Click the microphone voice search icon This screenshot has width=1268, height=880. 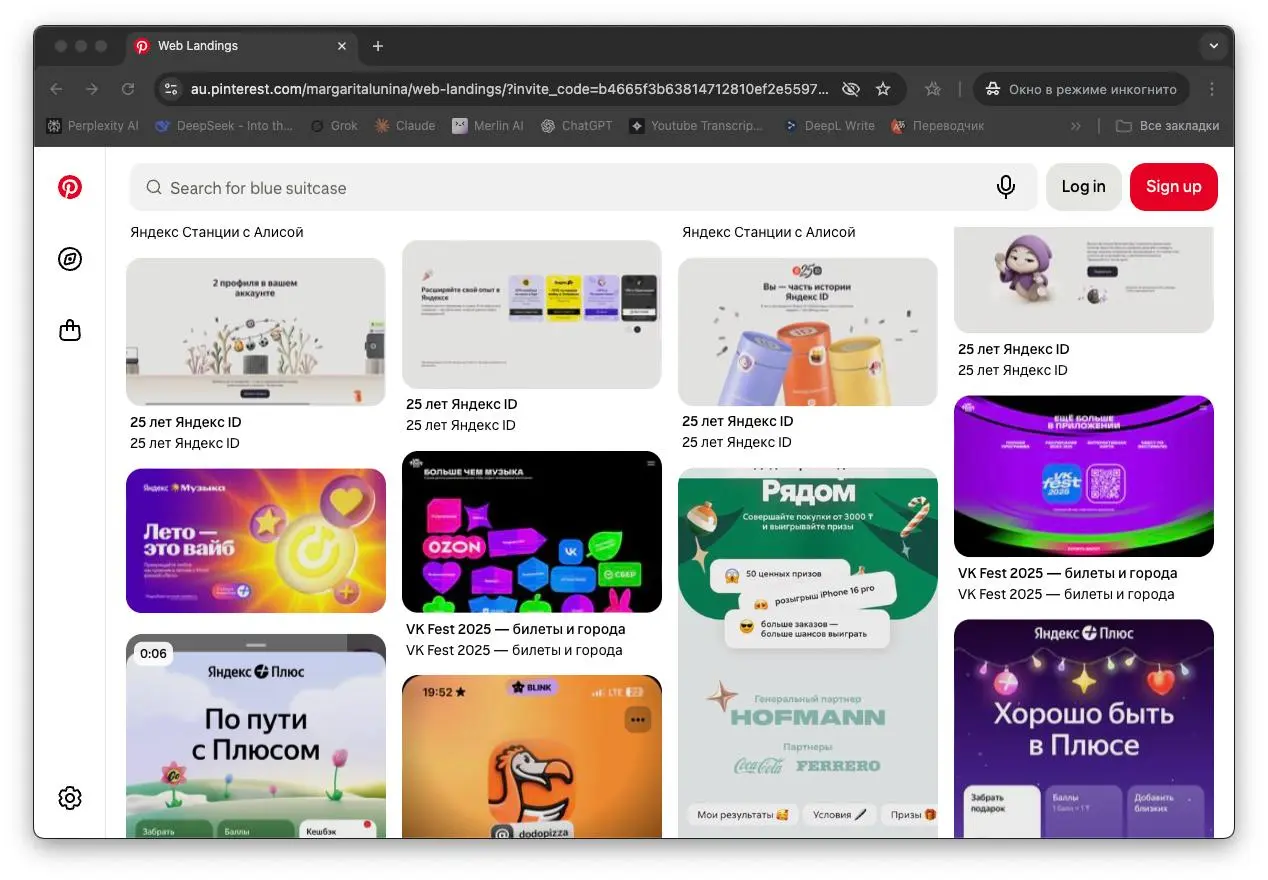pyautogui.click(x=1006, y=187)
